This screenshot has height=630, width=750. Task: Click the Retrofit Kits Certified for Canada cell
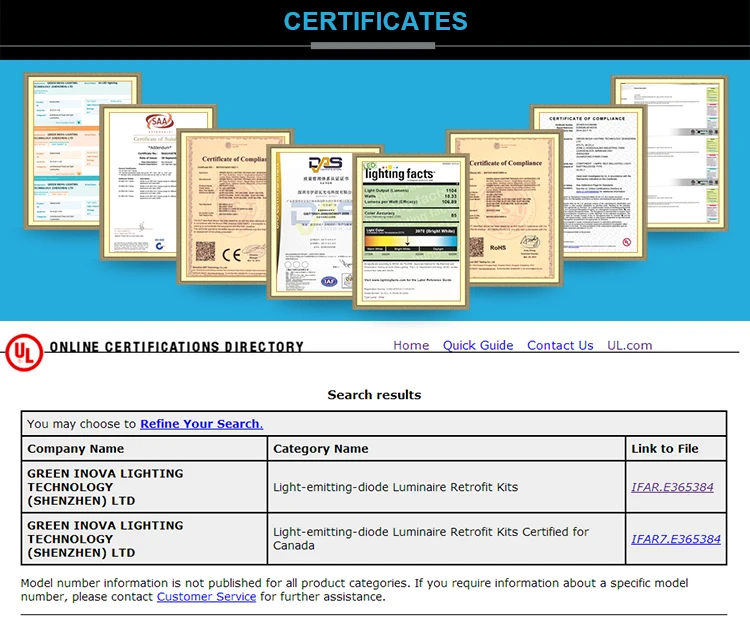(x=431, y=539)
